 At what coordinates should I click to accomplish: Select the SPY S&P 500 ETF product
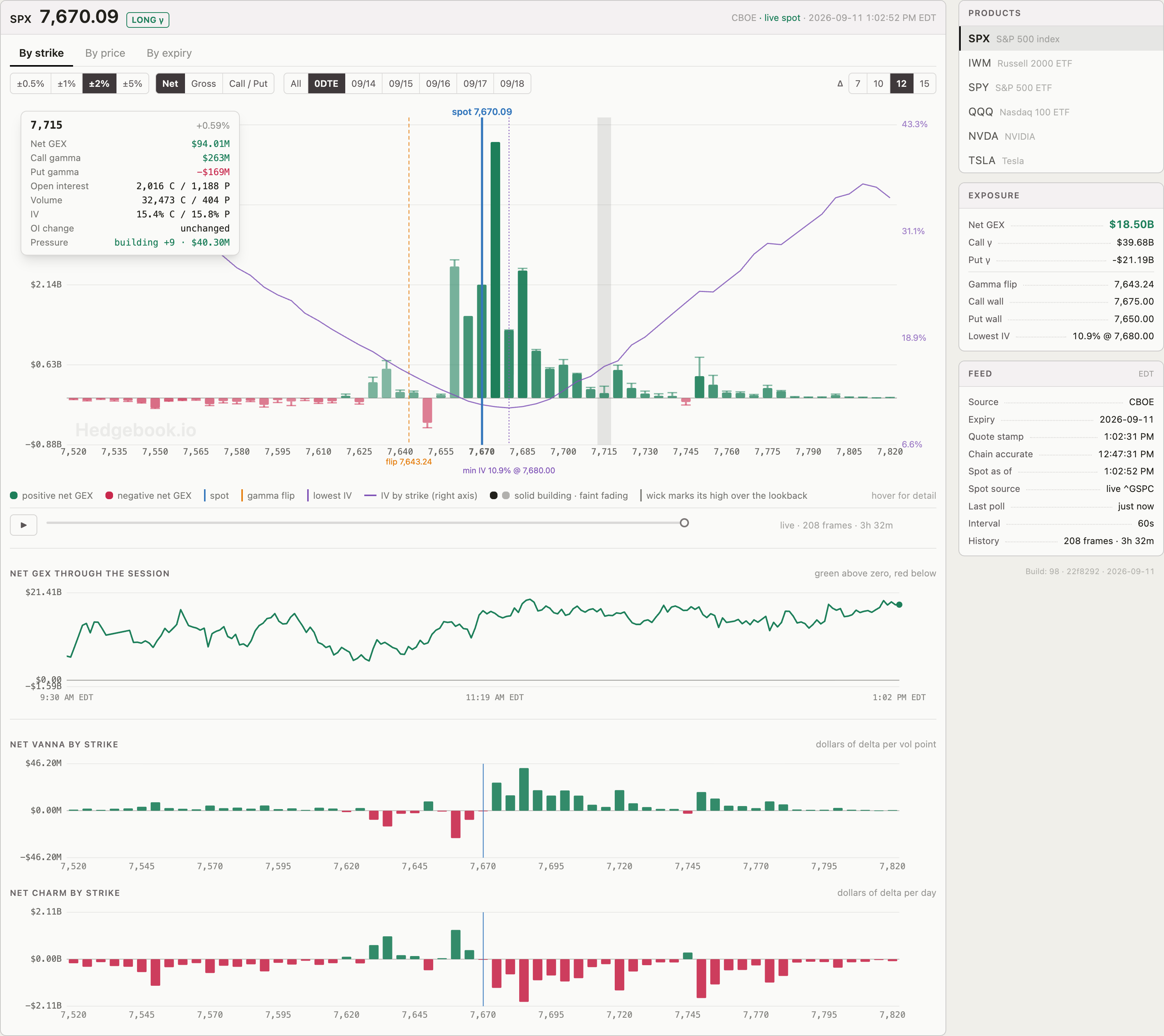[x=1061, y=88]
